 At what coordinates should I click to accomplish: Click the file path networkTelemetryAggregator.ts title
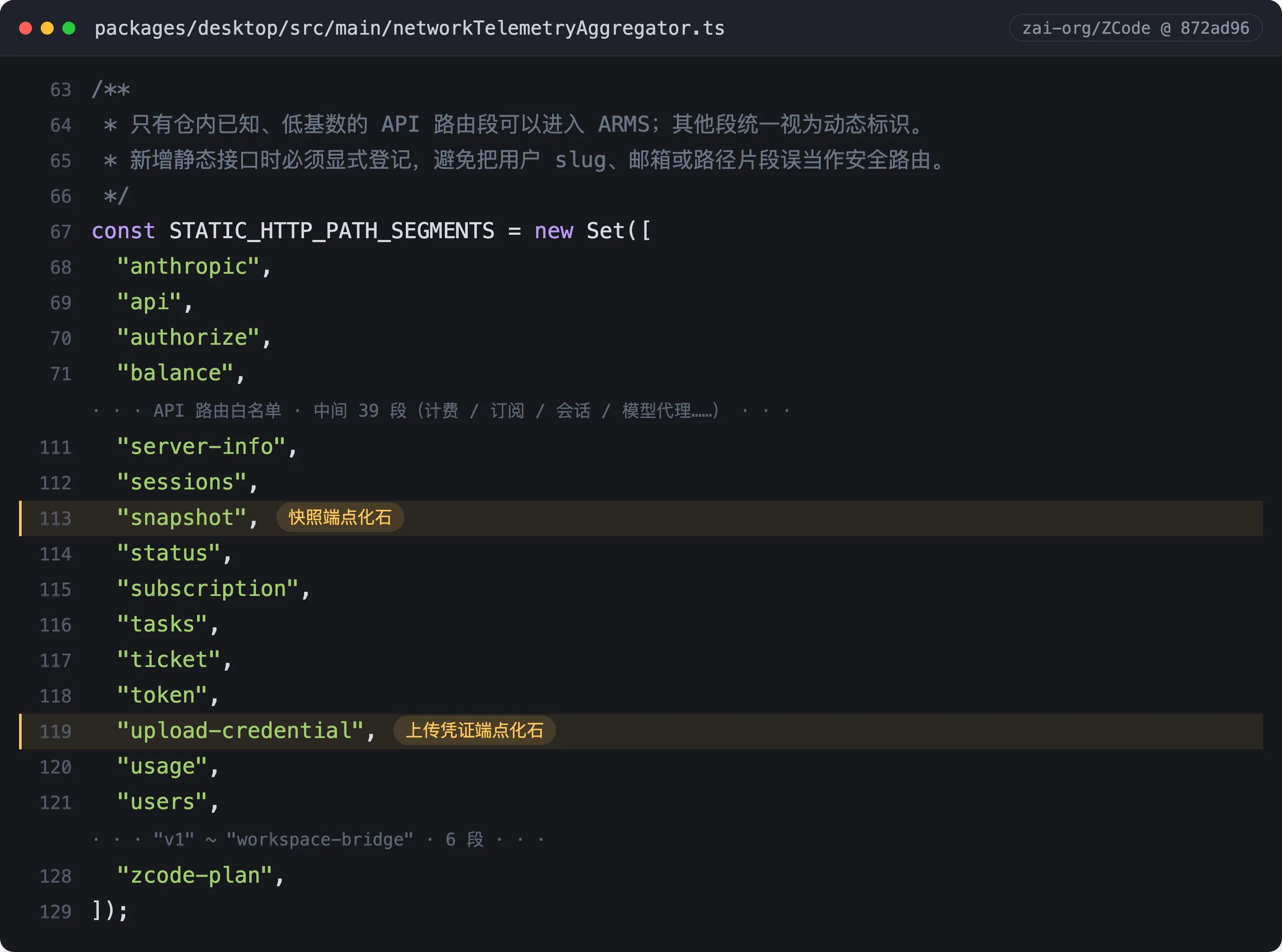click(x=409, y=28)
